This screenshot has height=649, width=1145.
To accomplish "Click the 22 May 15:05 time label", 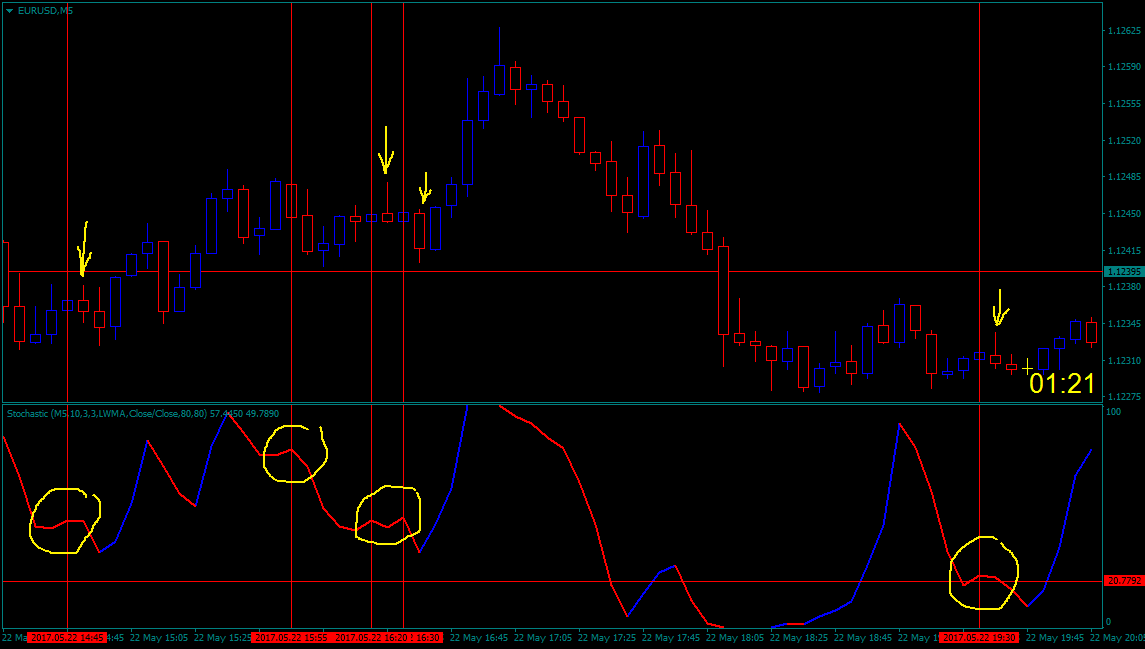I will click(159, 637).
